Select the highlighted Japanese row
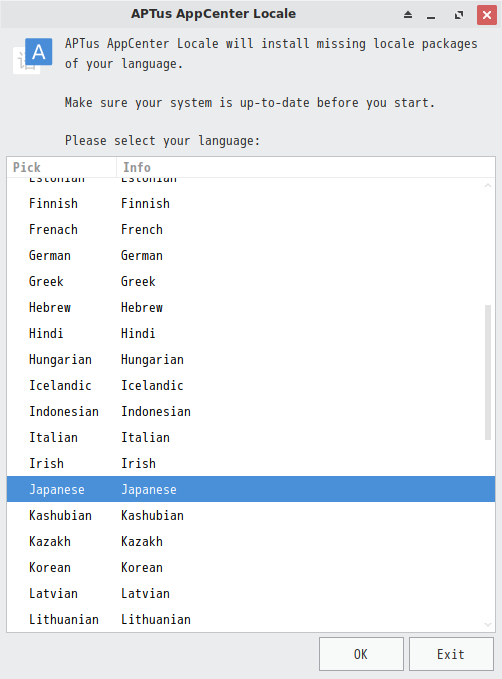502x679 pixels. (251, 489)
